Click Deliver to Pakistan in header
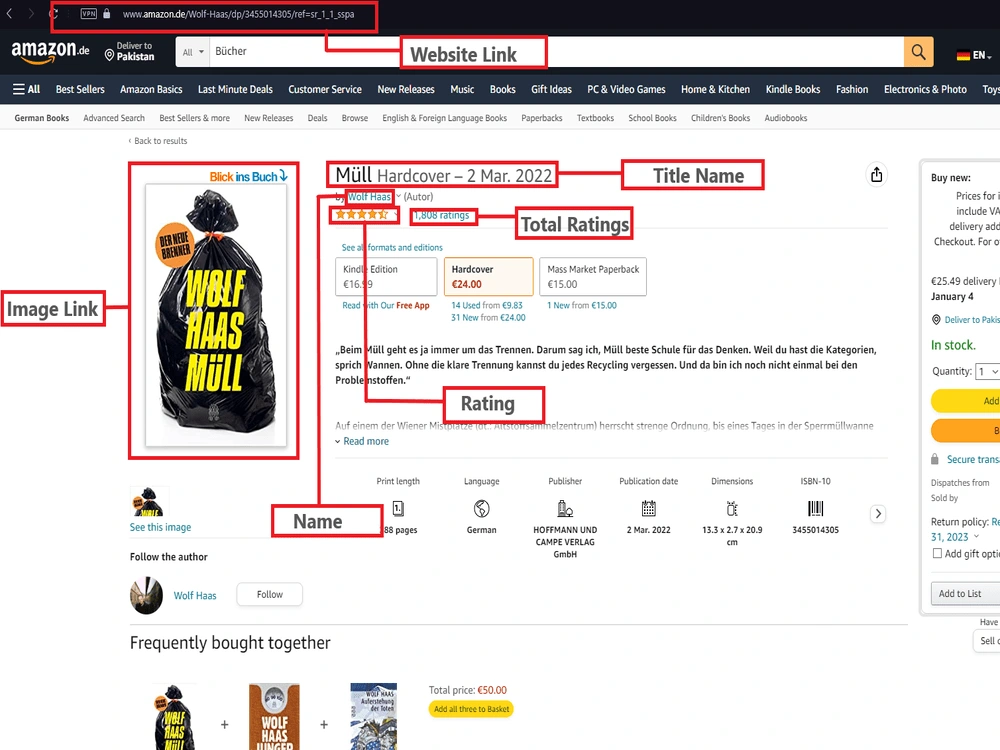 coord(129,51)
